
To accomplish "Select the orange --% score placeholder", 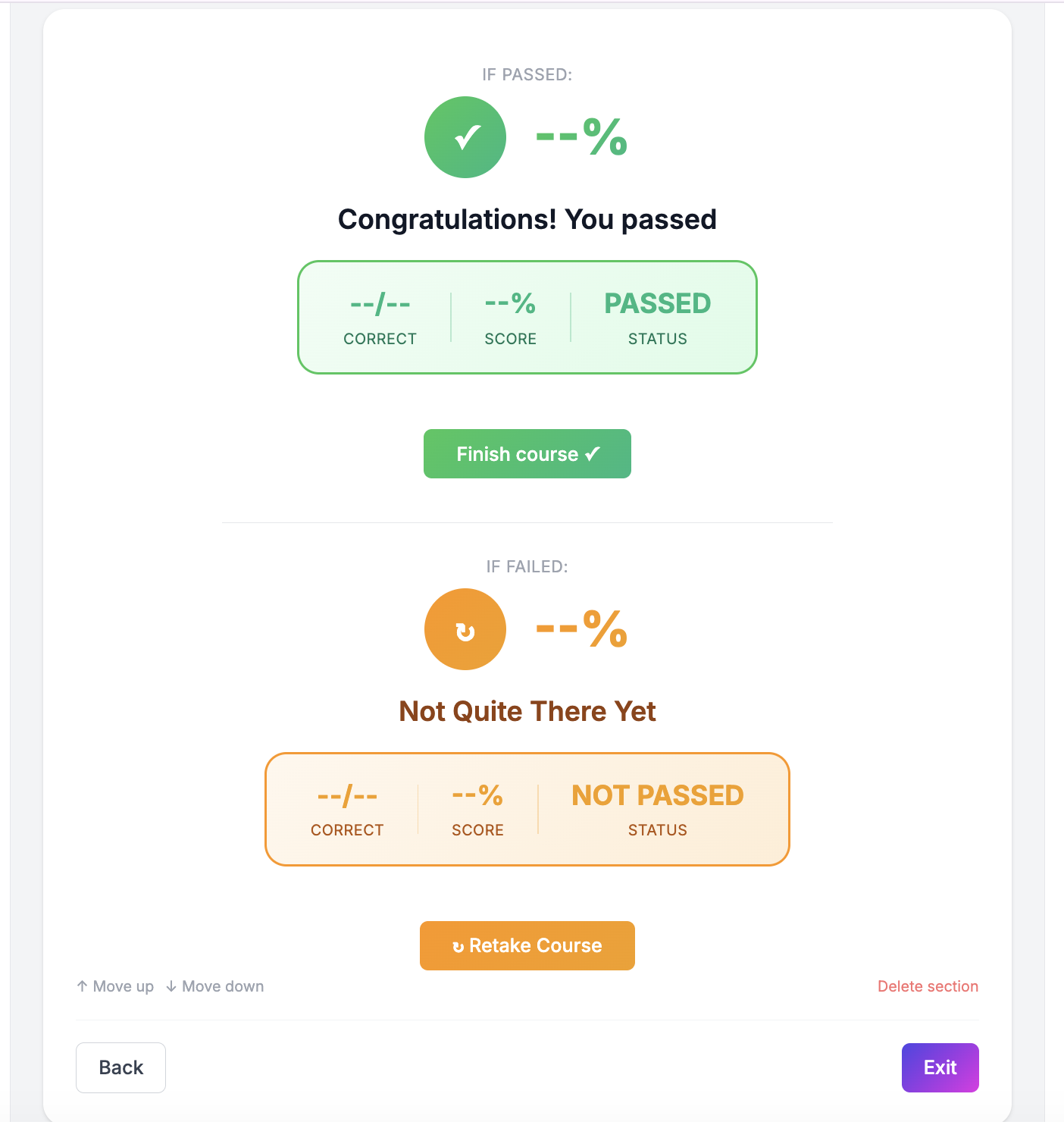I will (582, 629).
